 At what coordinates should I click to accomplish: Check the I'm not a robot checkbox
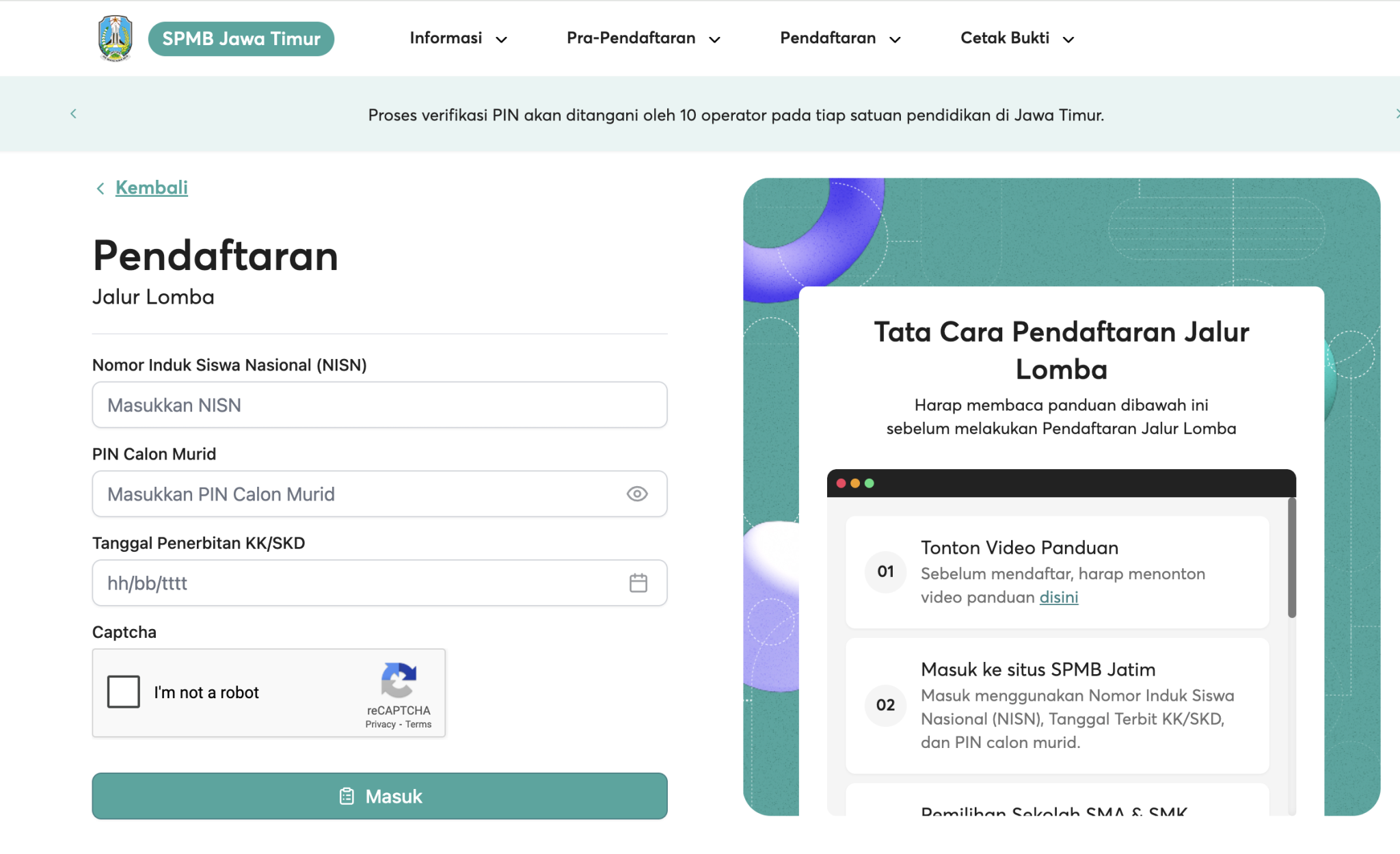click(x=123, y=692)
